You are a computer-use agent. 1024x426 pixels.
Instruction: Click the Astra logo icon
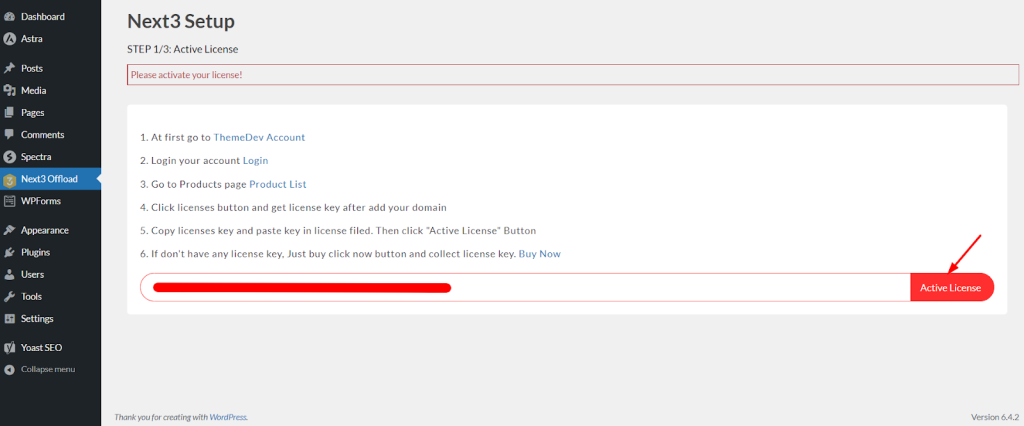(9, 39)
